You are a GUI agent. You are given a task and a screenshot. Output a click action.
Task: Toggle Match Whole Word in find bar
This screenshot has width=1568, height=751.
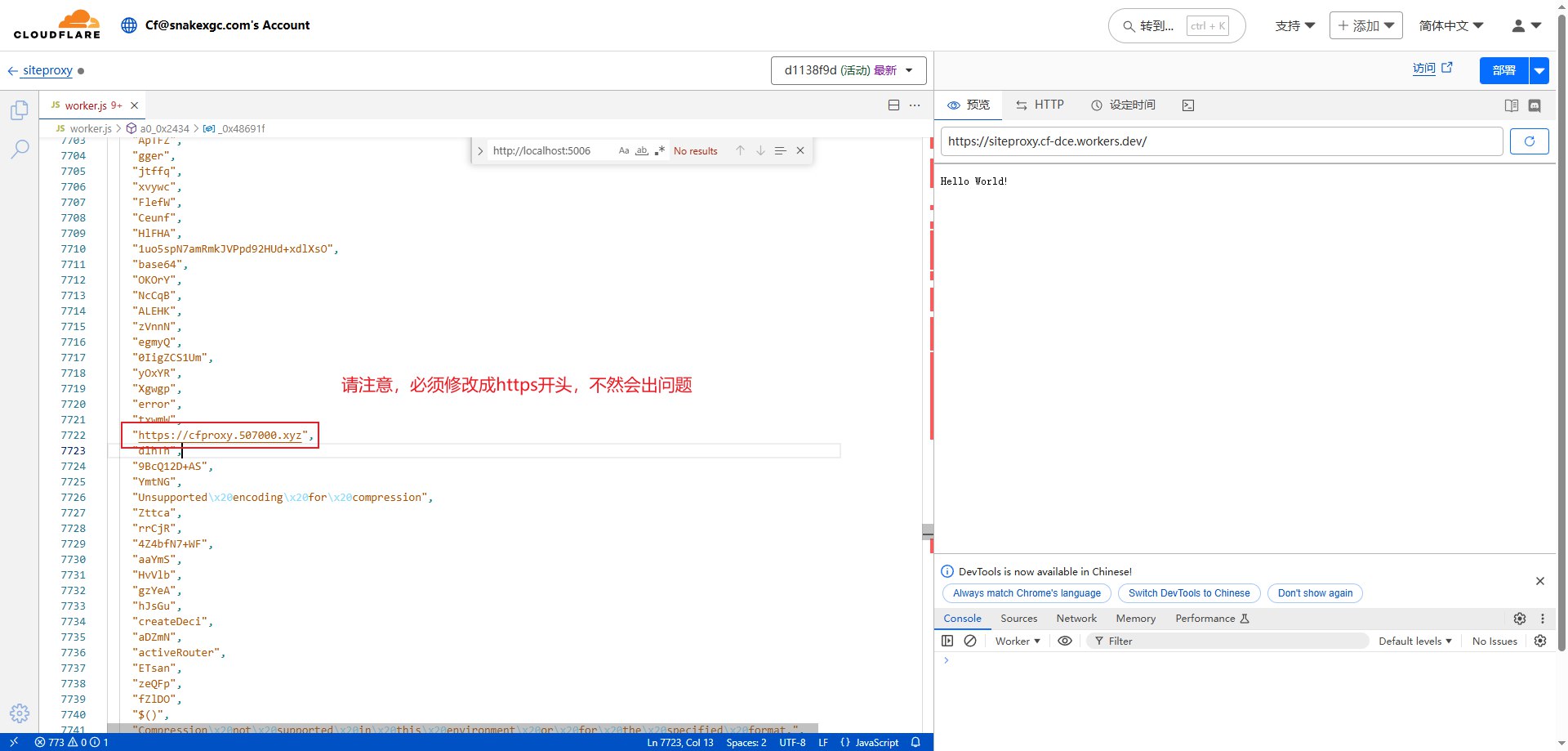click(x=642, y=150)
